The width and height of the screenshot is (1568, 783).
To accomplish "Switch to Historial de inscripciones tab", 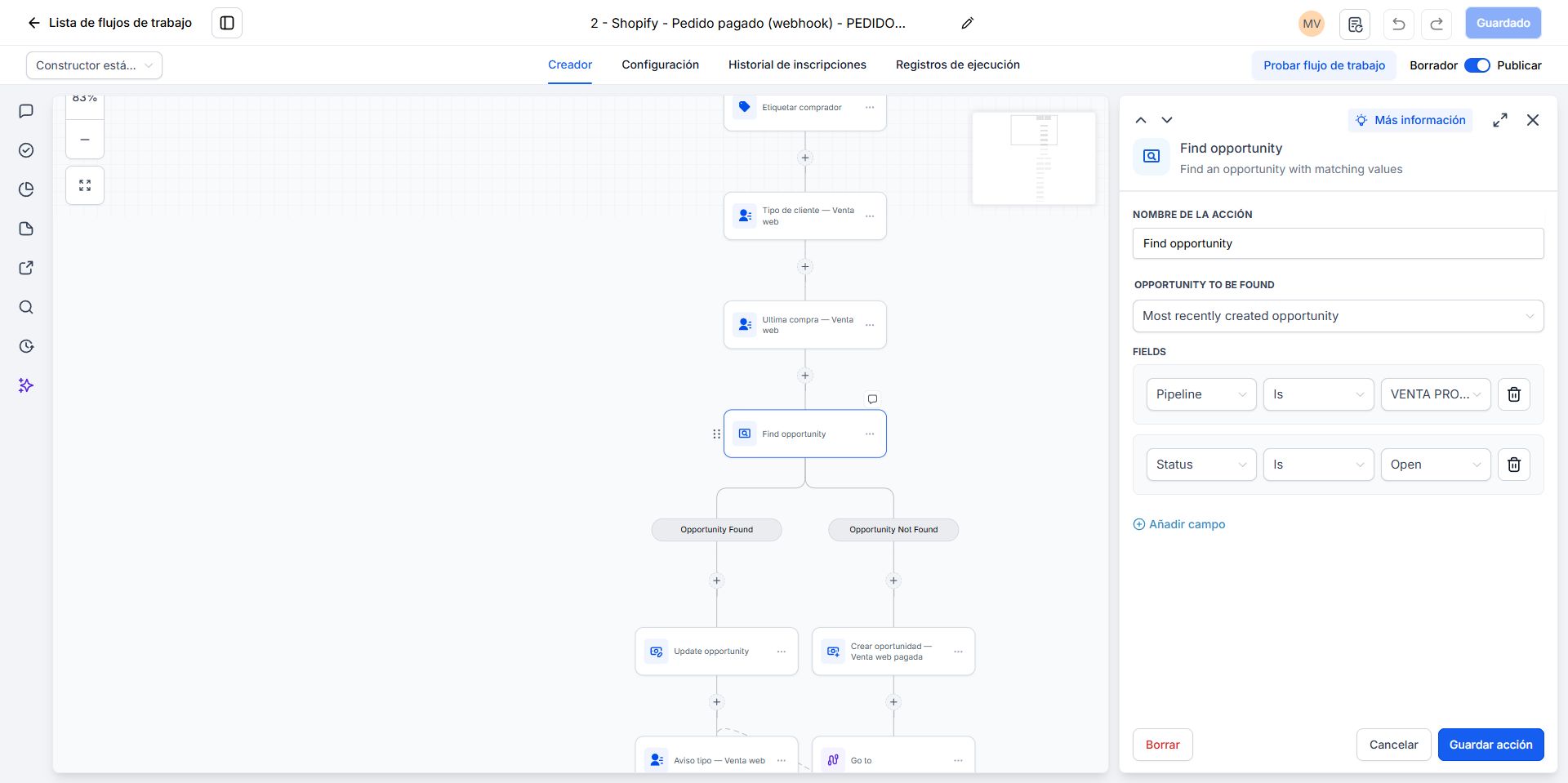I will (x=797, y=65).
